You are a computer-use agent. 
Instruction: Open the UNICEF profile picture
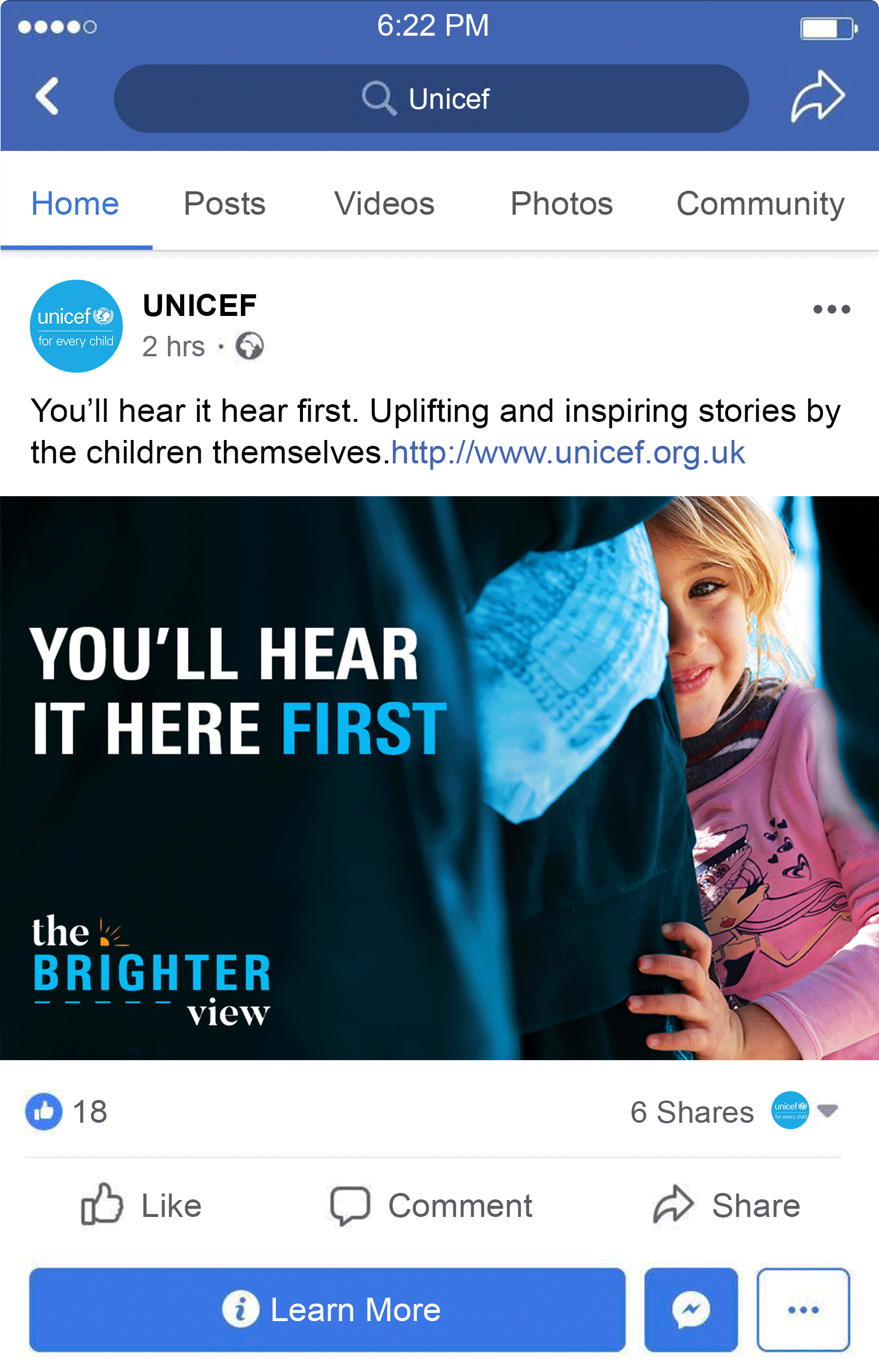76,326
